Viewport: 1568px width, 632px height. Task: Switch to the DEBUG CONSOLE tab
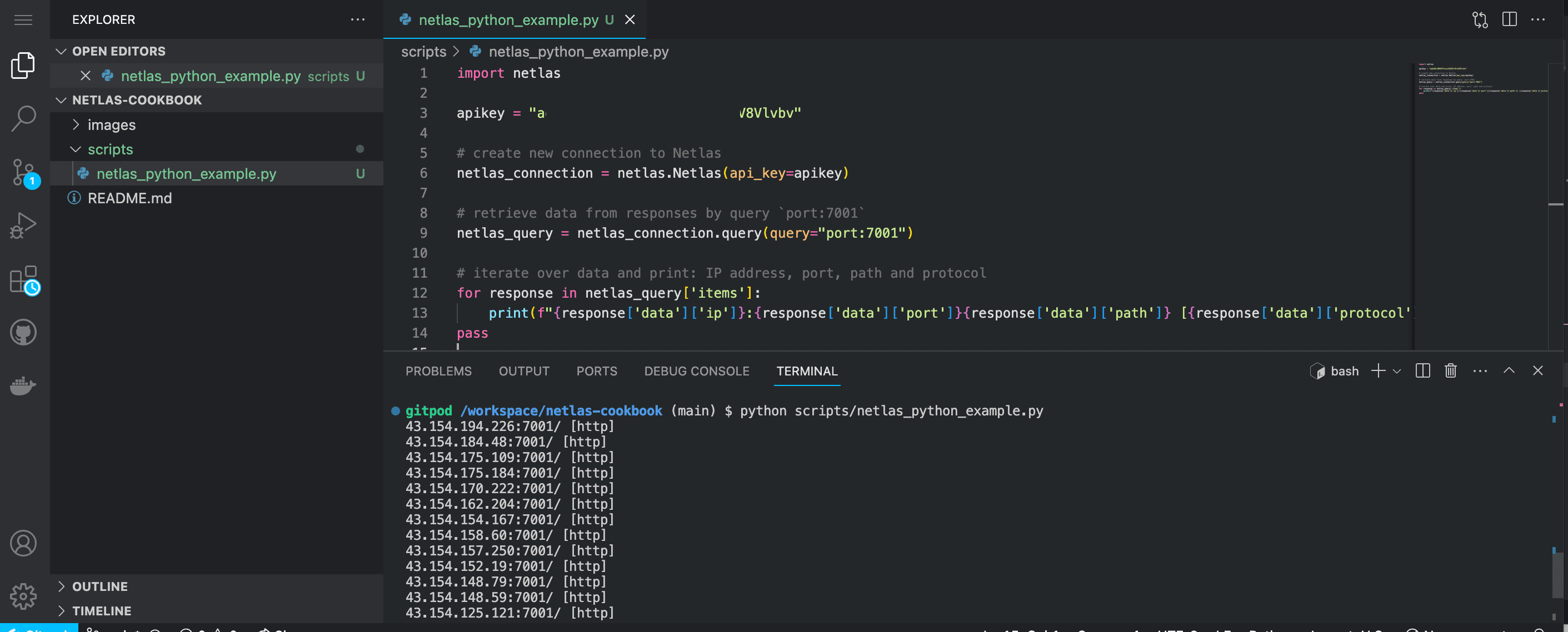coord(696,371)
